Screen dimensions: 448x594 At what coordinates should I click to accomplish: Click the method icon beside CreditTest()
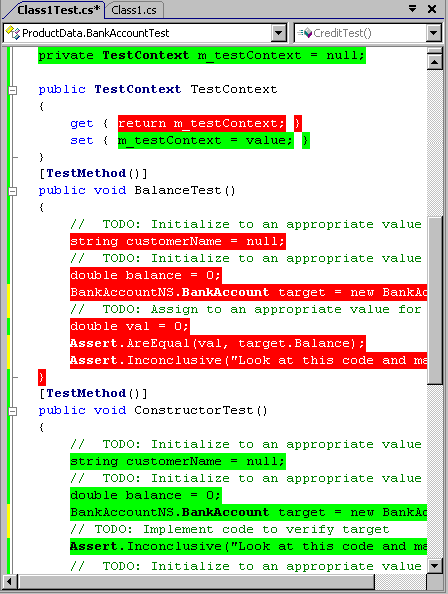tap(305, 33)
